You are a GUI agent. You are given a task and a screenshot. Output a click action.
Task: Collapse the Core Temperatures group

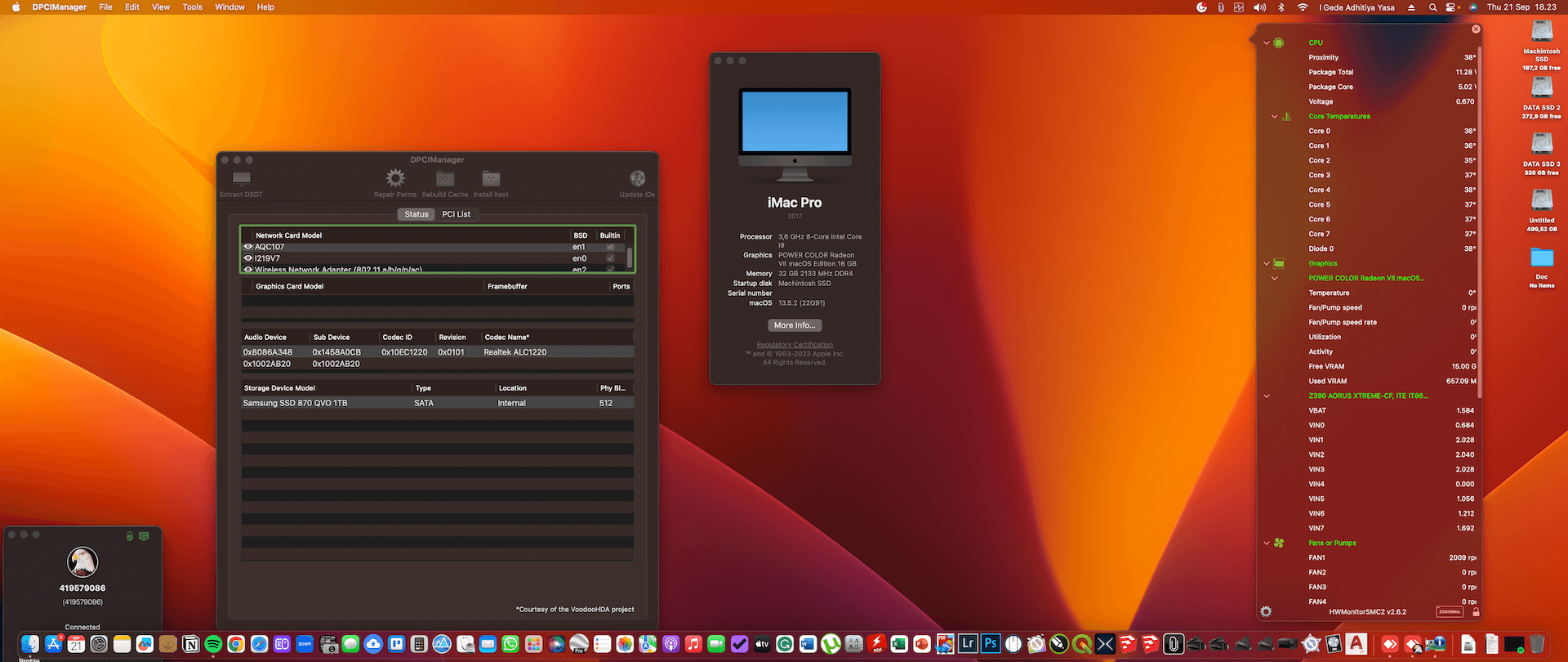click(1274, 116)
